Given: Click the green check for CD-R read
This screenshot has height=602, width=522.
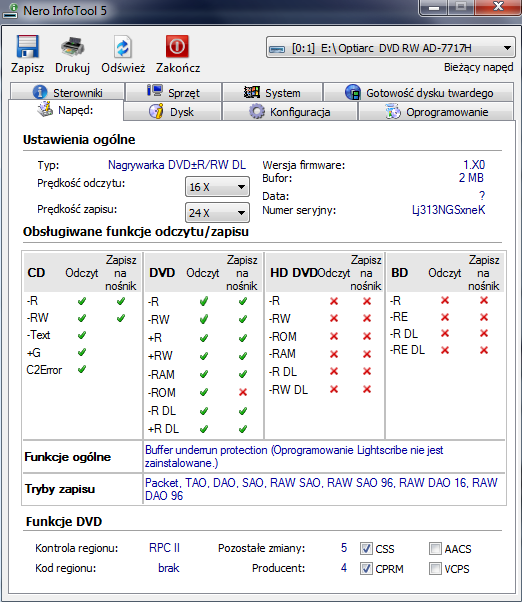Looking at the screenshot, I should (82, 301).
